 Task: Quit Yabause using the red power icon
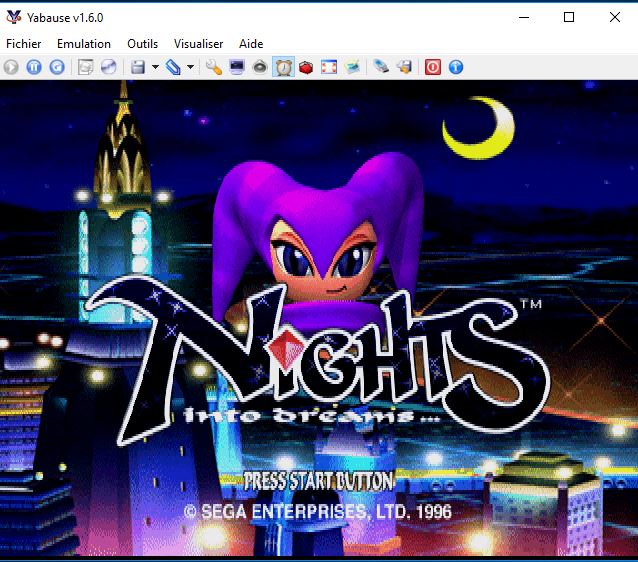[433, 67]
